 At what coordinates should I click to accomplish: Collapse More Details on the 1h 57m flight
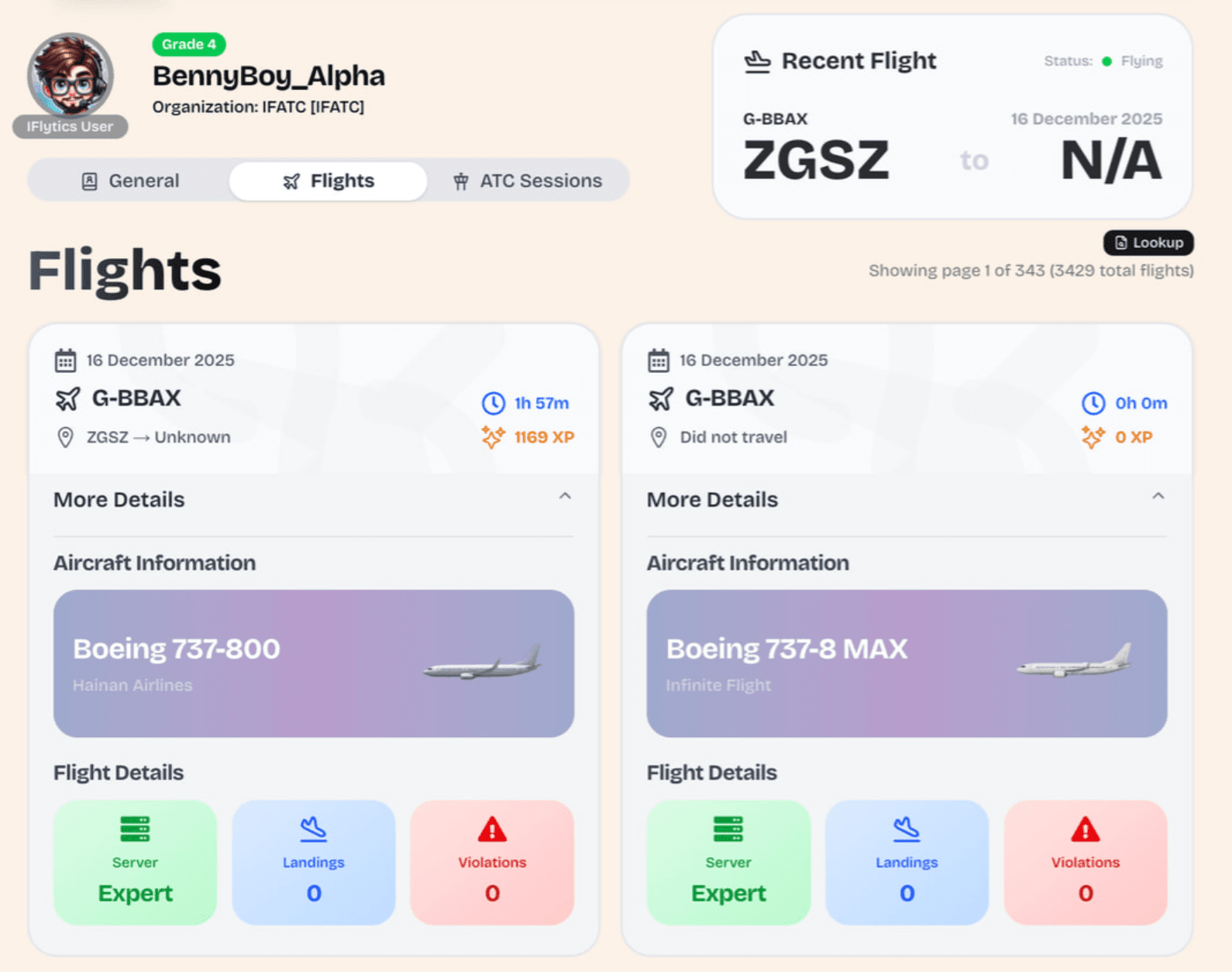(x=565, y=497)
